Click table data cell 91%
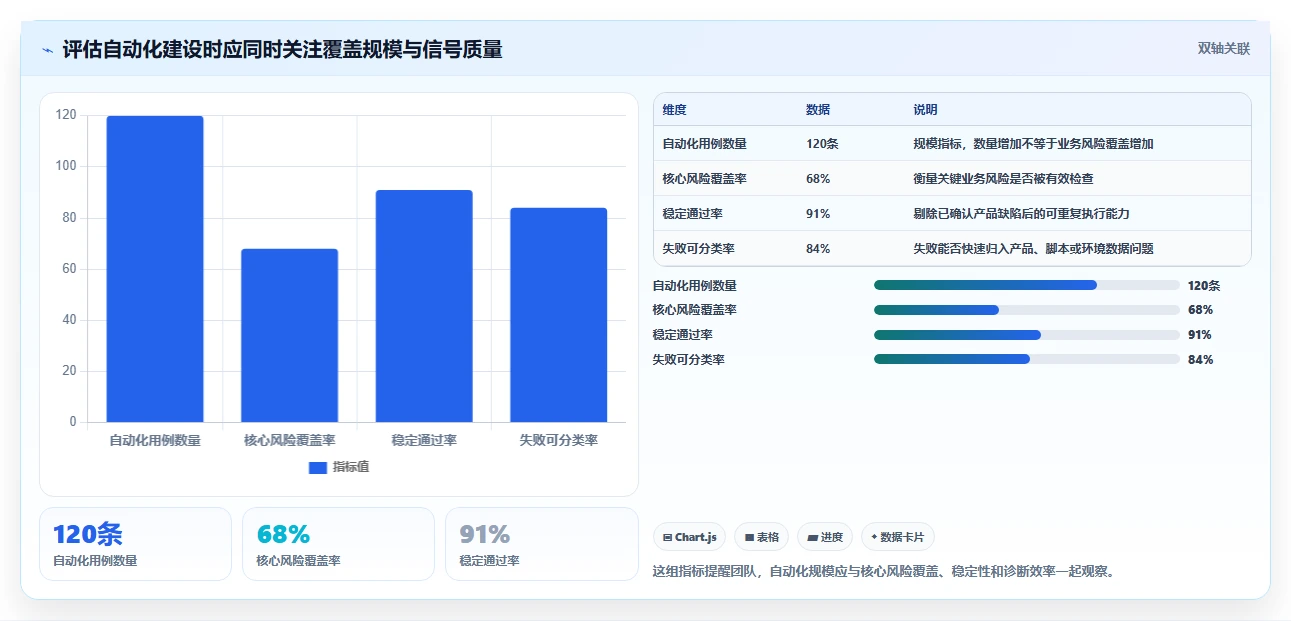The height and width of the screenshot is (621, 1291). [818, 214]
